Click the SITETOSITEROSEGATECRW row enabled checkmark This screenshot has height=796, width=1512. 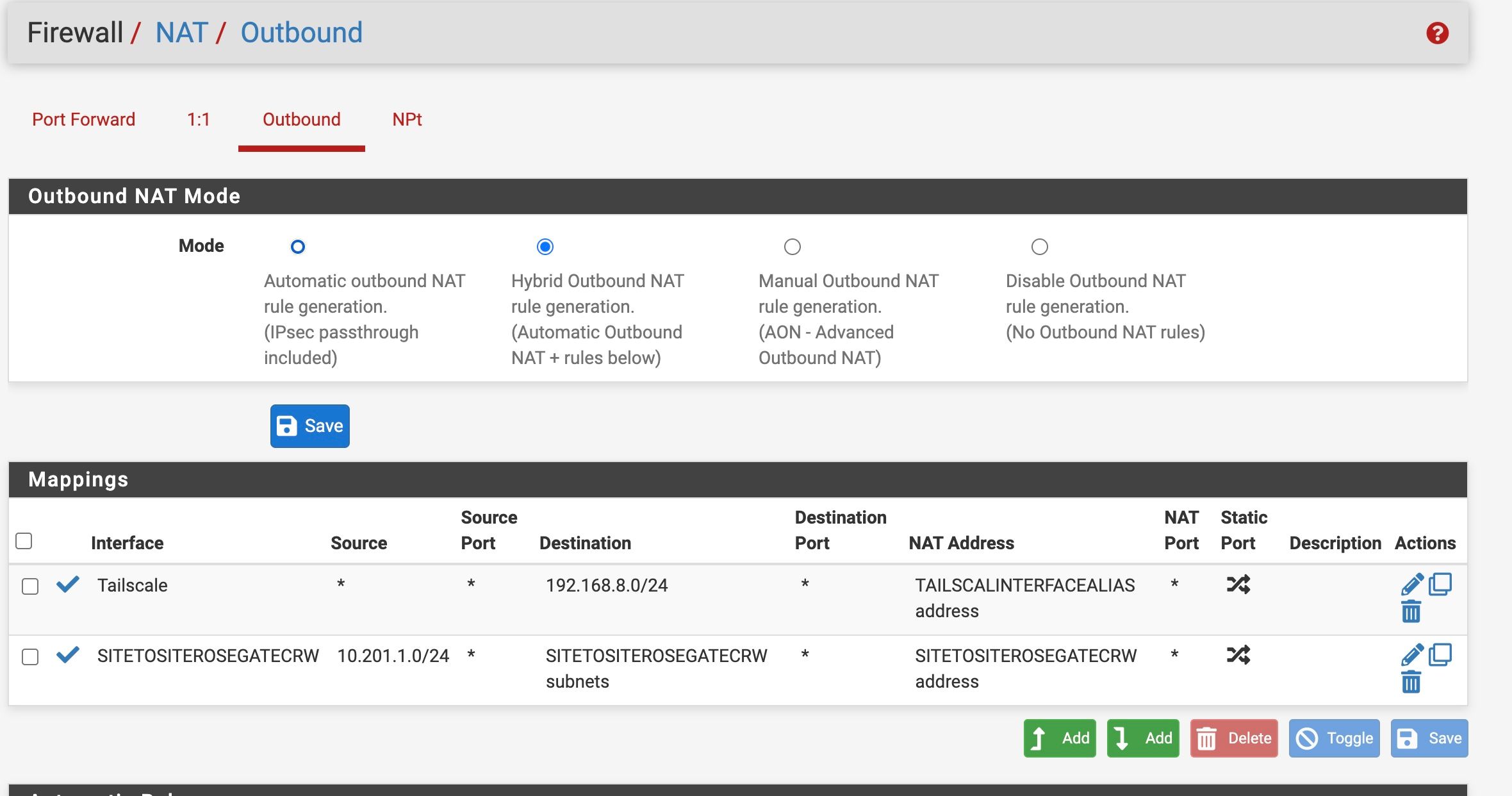point(67,655)
